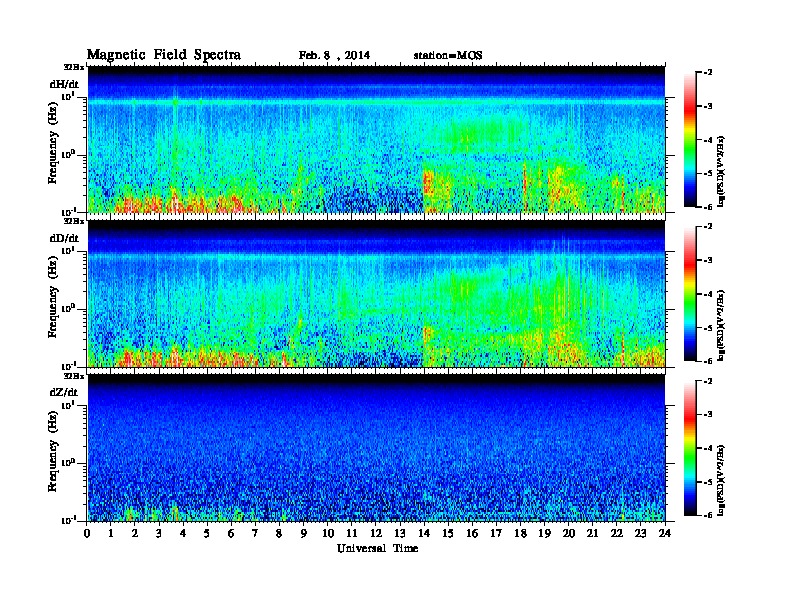Click the "station=MOS" label
792x612 pixels.
click(448, 56)
